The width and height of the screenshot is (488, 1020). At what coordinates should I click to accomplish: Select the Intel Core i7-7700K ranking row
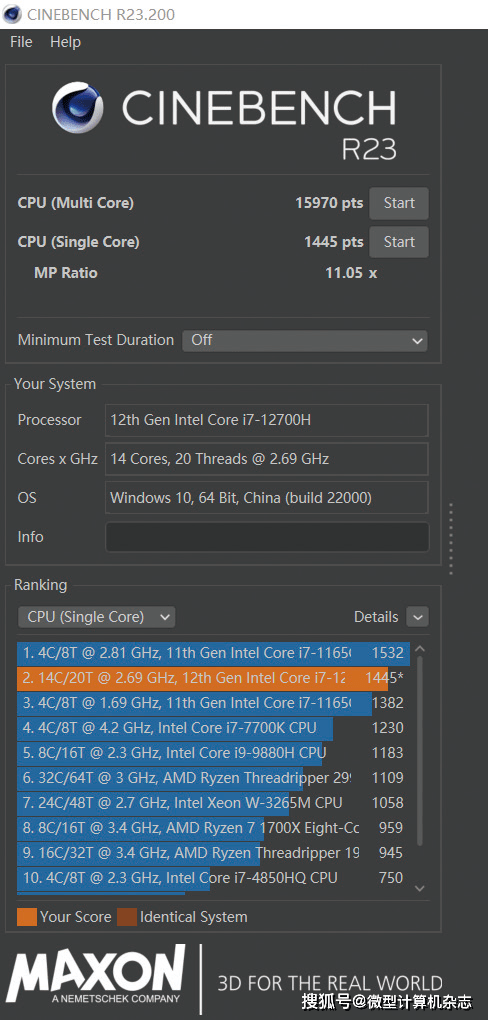(213, 729)
